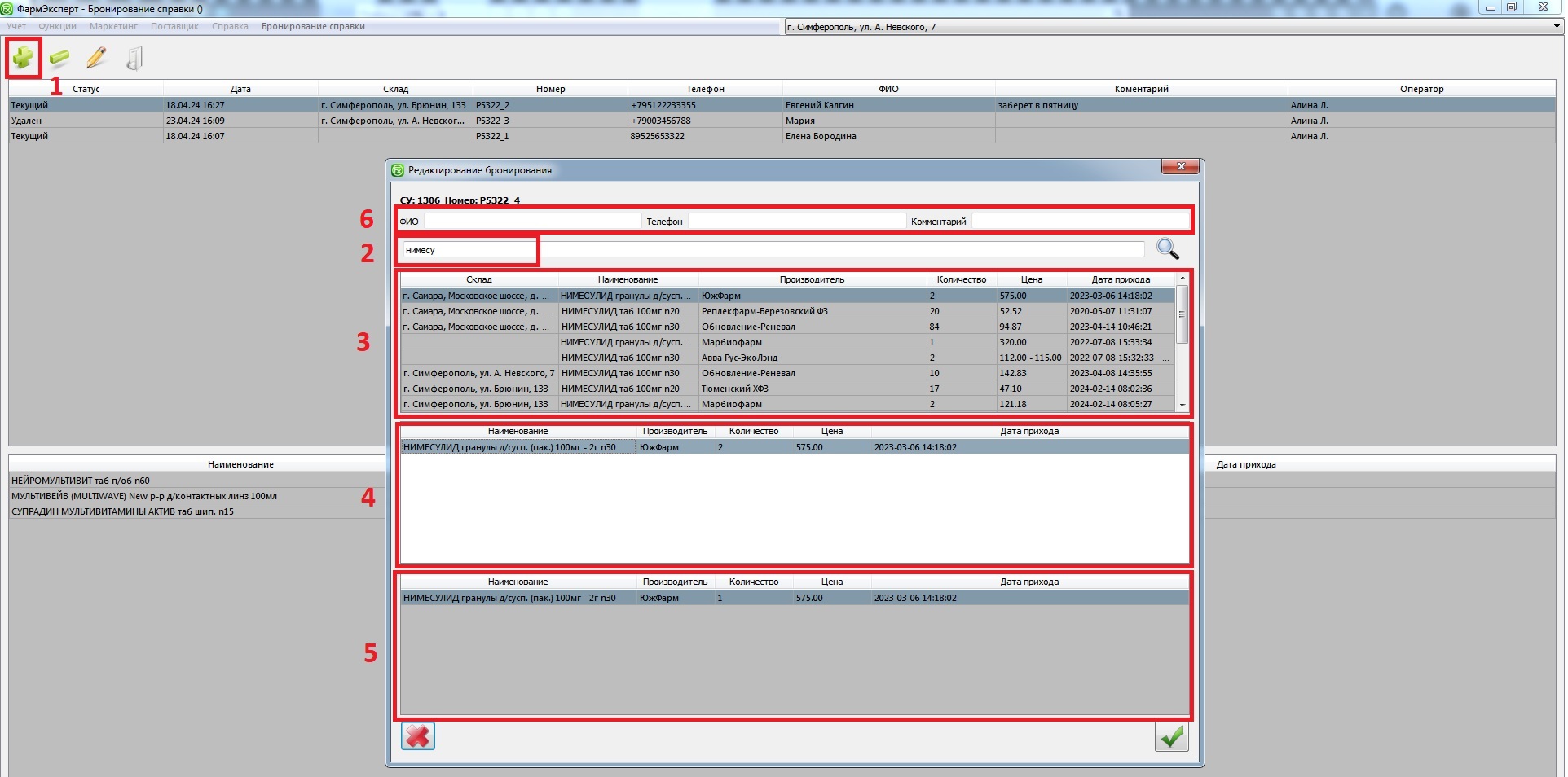This screenshot has width=1568, height=777.
Task: Open the Маркетинг menu
Action: [113, 27]
